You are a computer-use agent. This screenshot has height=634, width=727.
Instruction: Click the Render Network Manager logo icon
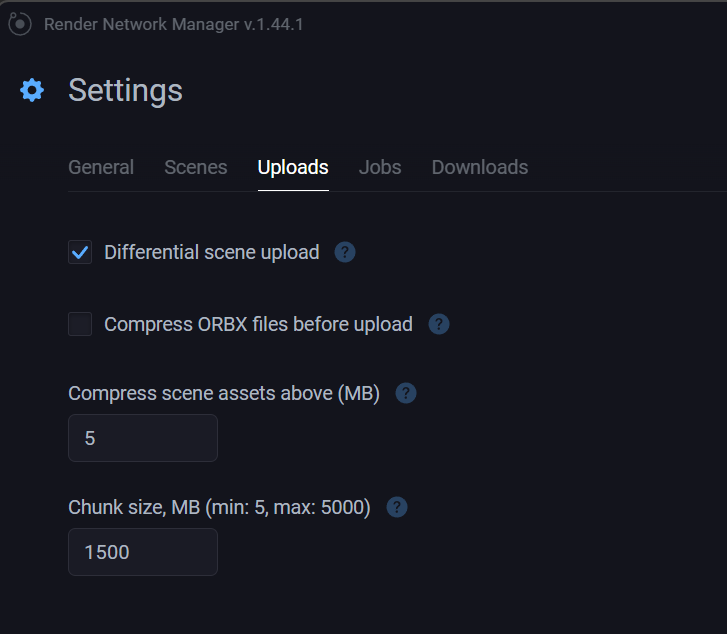click(19, 24)
